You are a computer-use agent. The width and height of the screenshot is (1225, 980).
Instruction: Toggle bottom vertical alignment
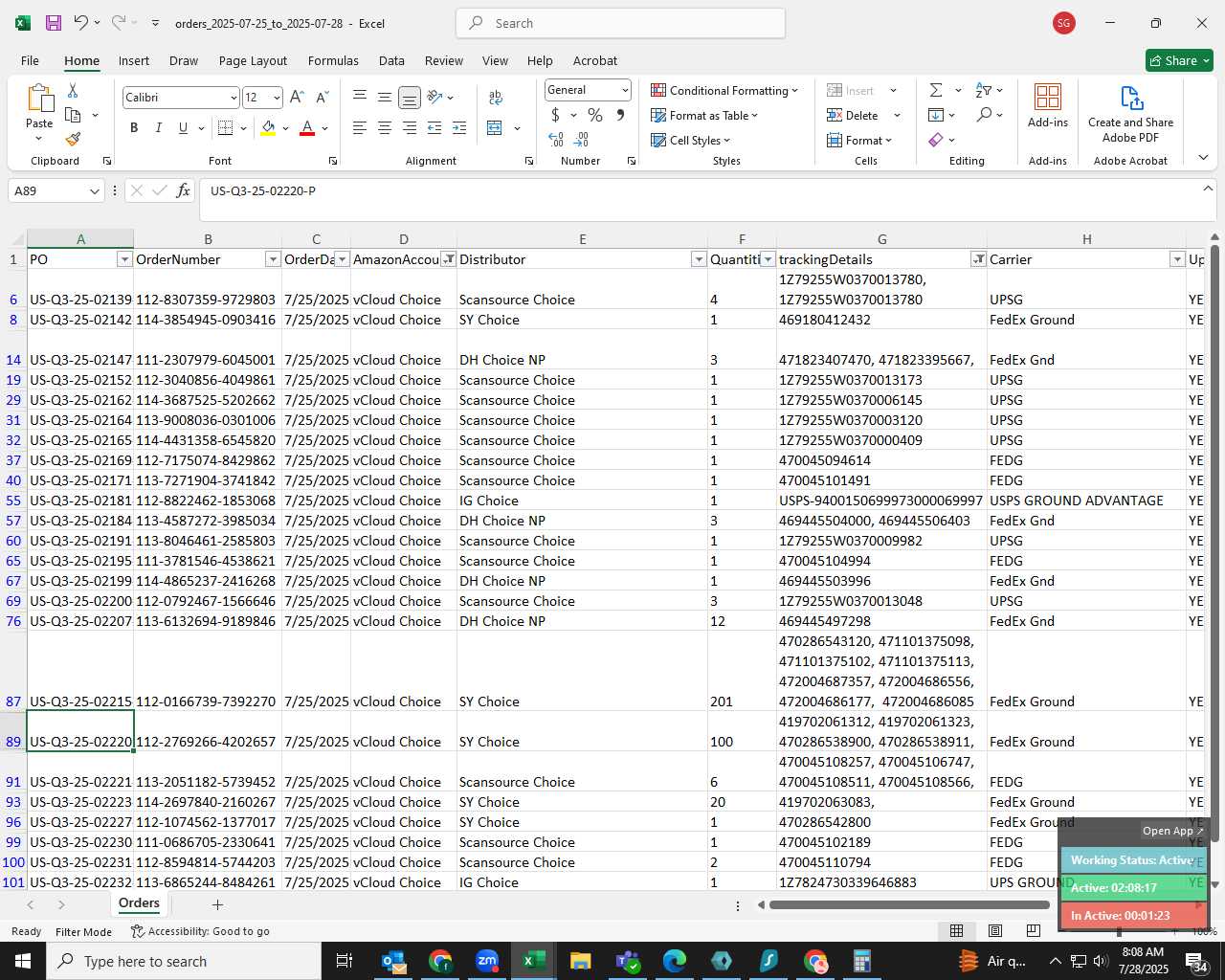(409, 98)
